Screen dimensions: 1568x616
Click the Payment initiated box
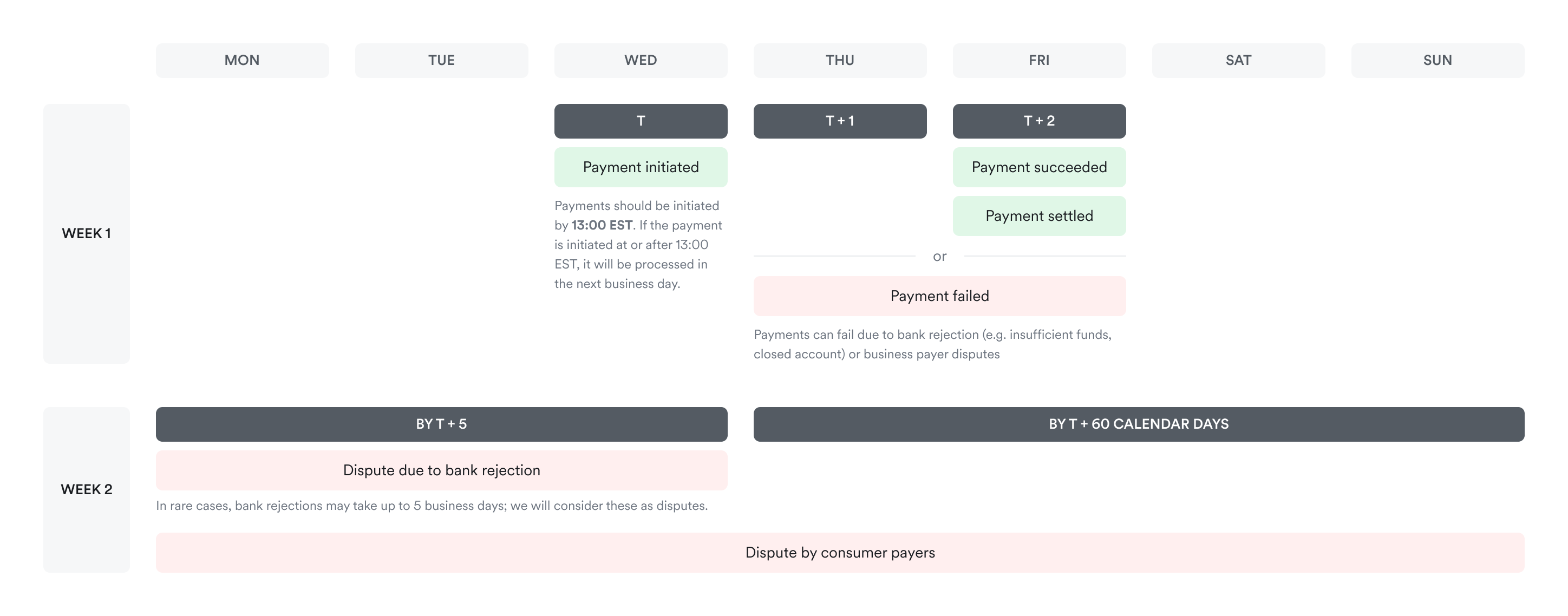(641, 167)
